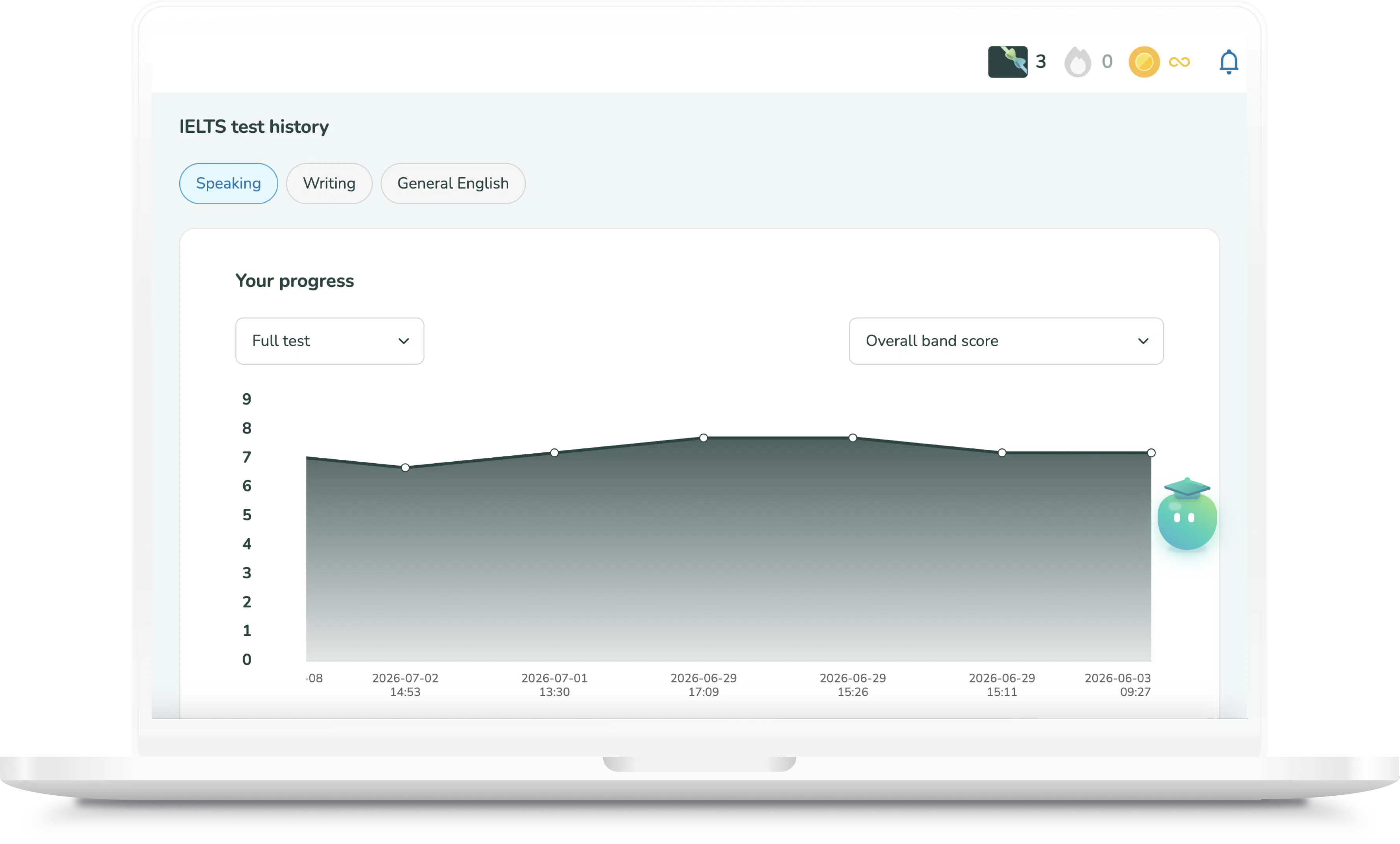Click the gold coin icon

pyautogui.click(x=1144, y=62)
